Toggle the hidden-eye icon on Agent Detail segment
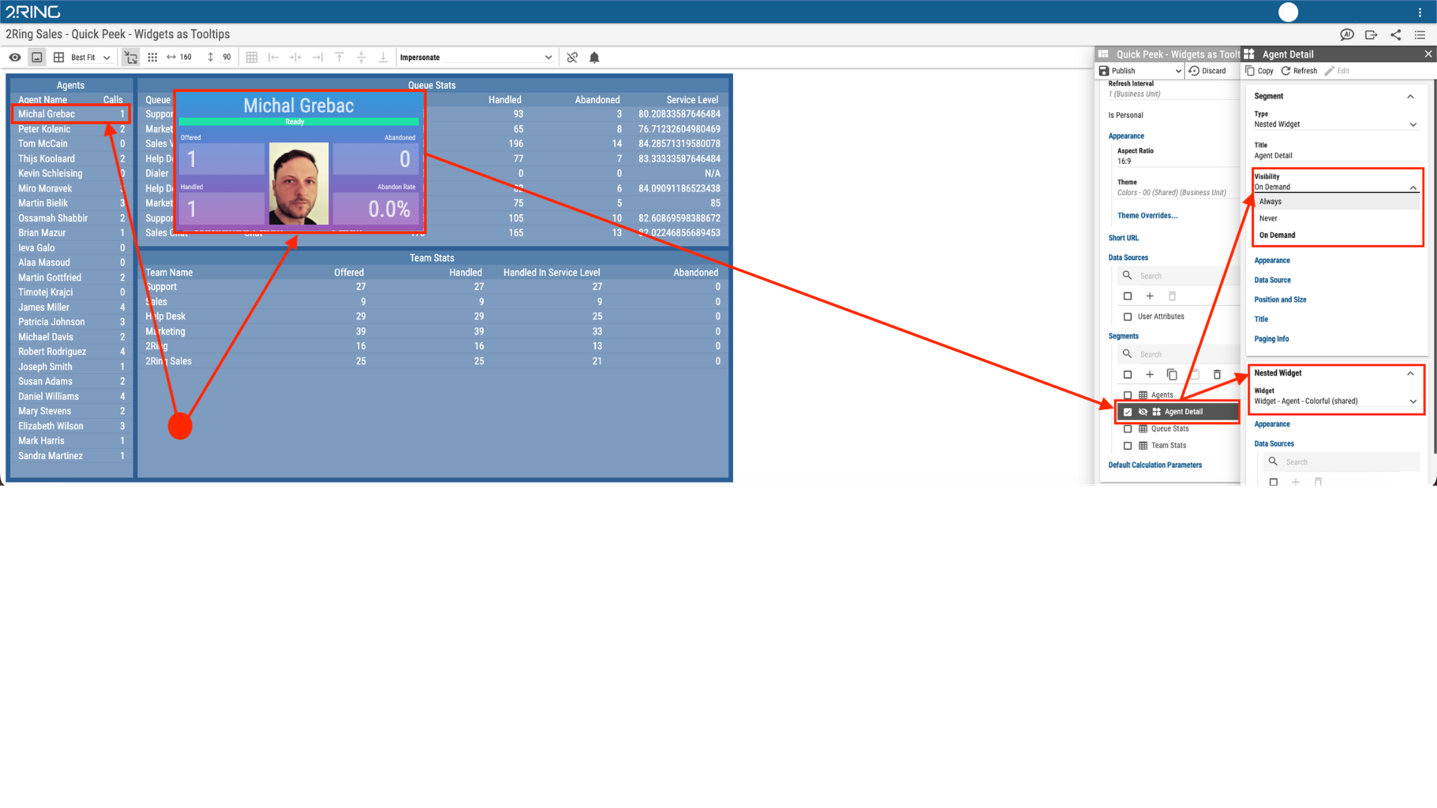Screen dimensions: 1437x808 (x=1143, y=412)
